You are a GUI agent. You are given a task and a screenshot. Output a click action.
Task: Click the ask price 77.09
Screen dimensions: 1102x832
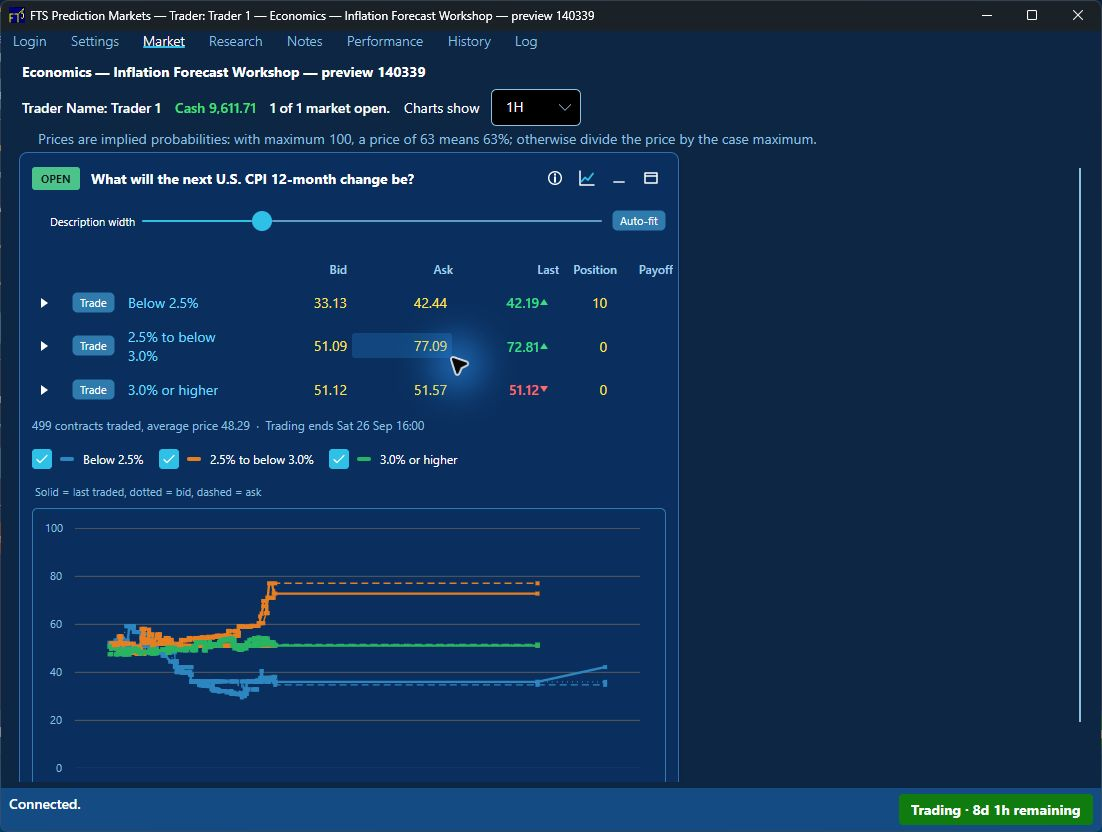pyautogui.click(x=430, y=346)
